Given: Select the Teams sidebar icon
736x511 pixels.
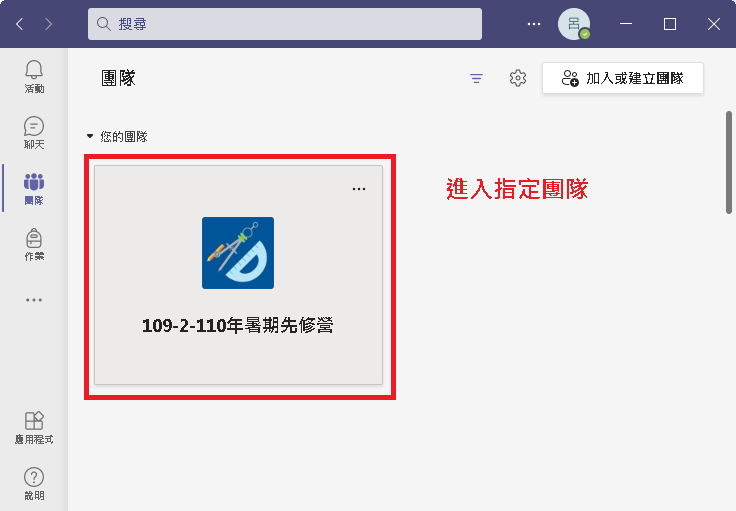Looking at the screenshot, I should pyautogui.click(x=34, y=188).
